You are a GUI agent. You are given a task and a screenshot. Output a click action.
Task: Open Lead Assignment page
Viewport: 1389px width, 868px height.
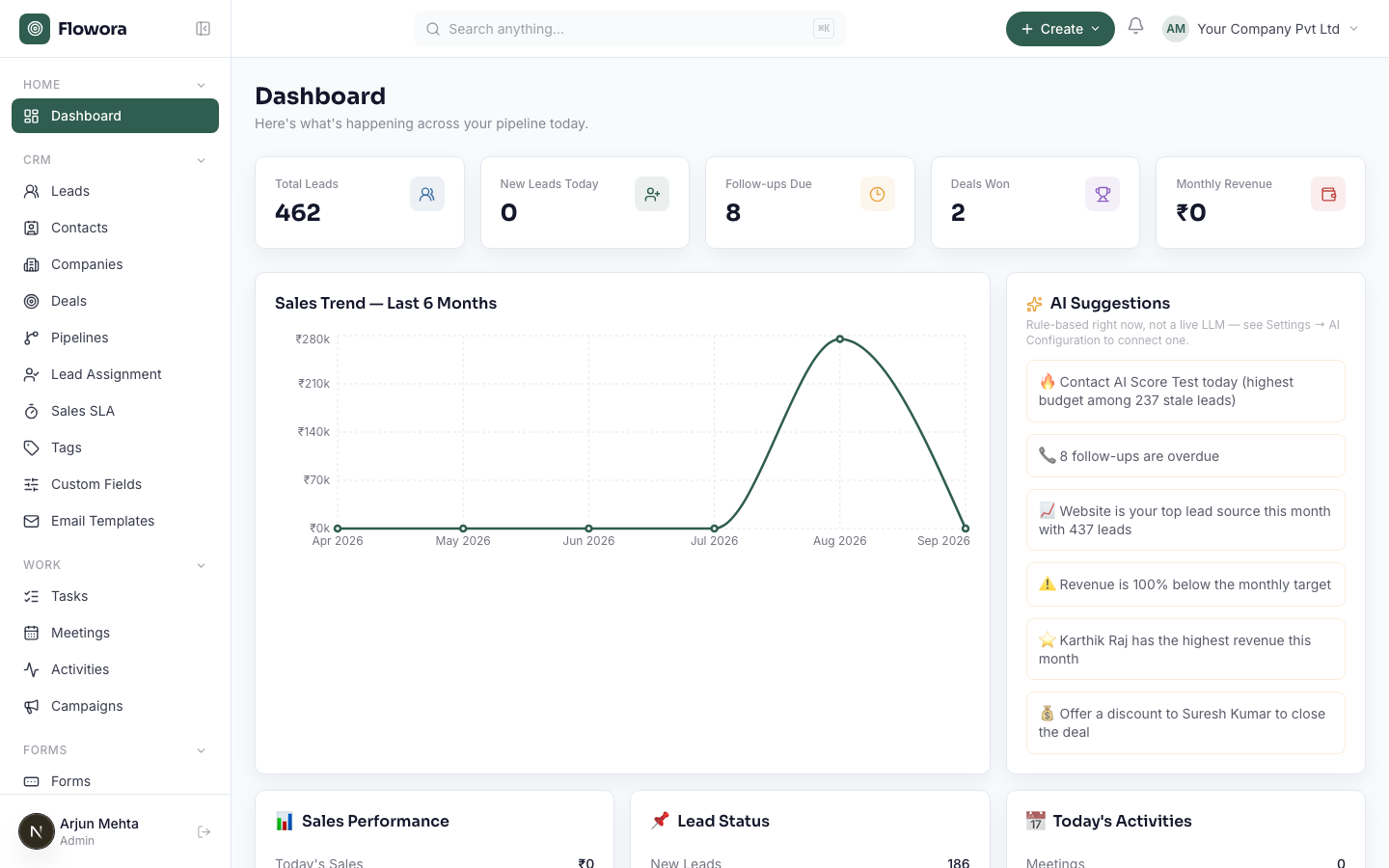click(115, 374)
